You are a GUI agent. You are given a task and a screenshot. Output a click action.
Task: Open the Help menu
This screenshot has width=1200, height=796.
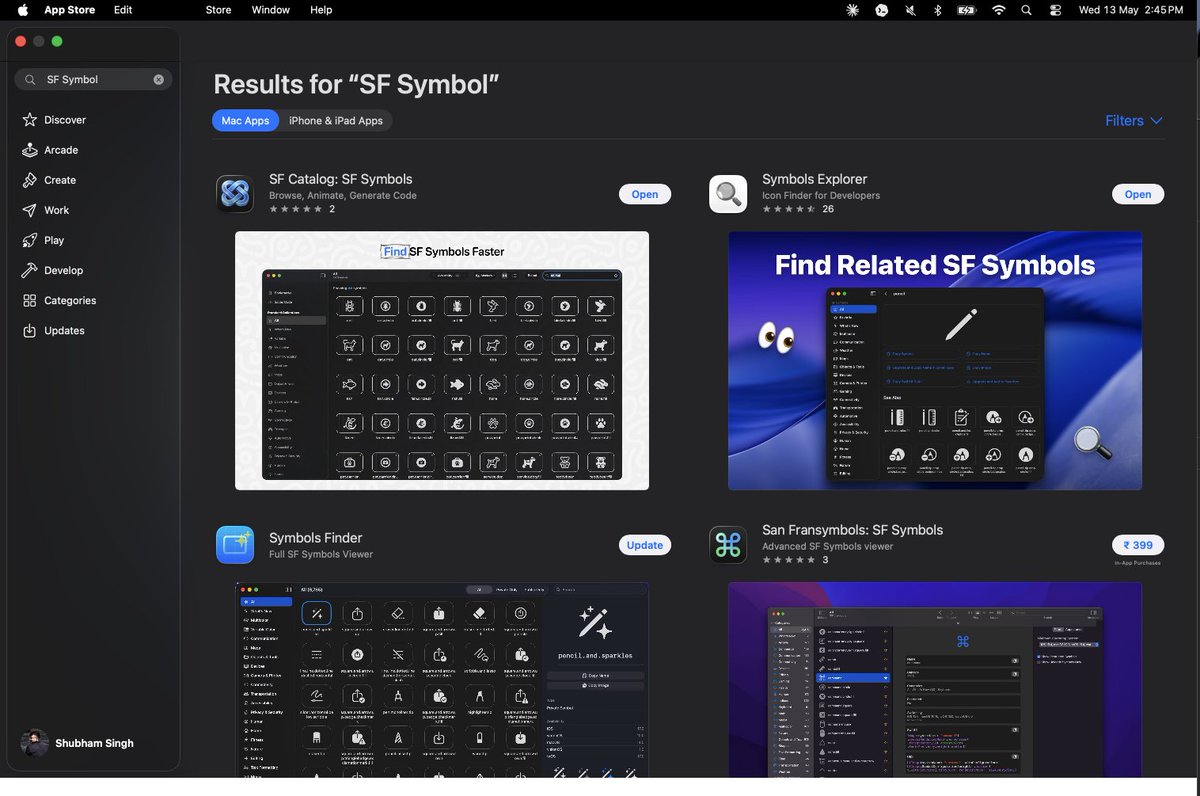pyautogui.click(x=321, y=10)
